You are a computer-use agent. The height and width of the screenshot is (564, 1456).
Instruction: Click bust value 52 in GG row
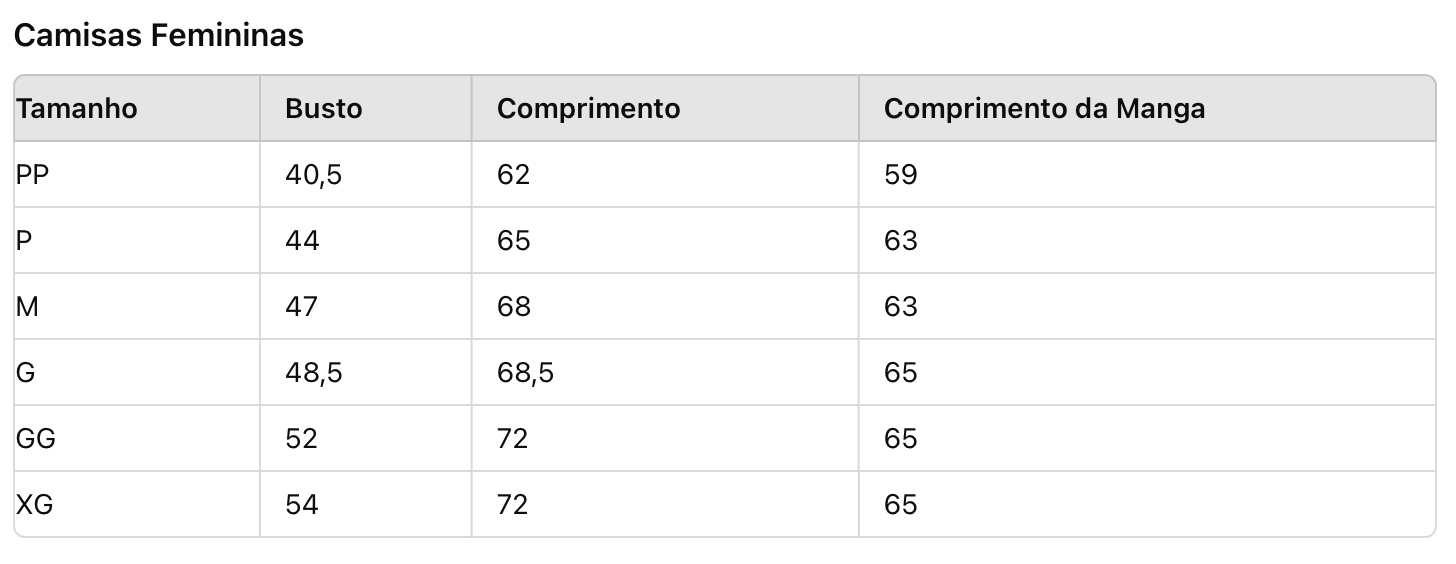[x=301, y=439]
